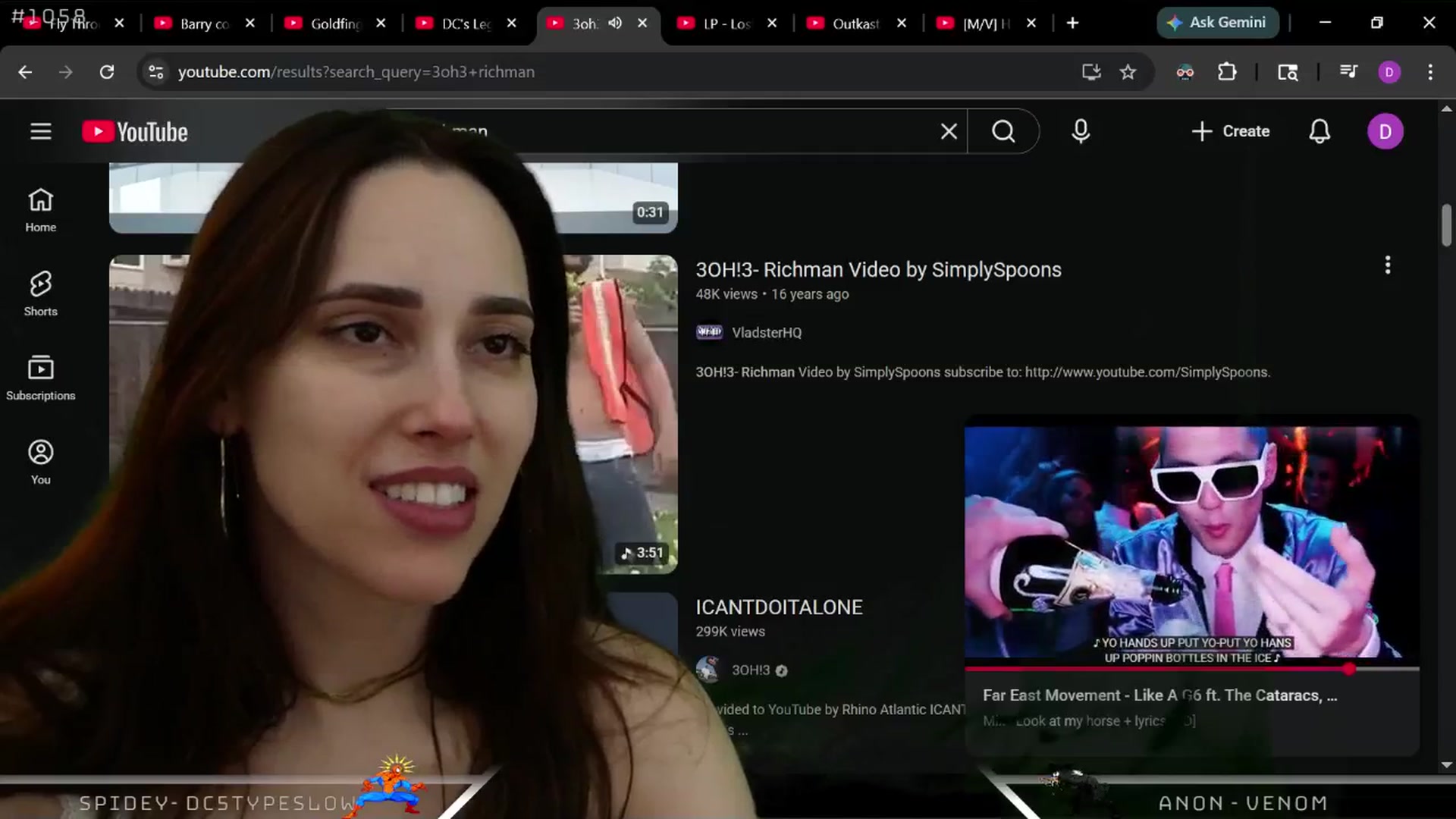Switch to the Outkast tab
Viewport: 1456px width, 819px height.
pos(855,24)
